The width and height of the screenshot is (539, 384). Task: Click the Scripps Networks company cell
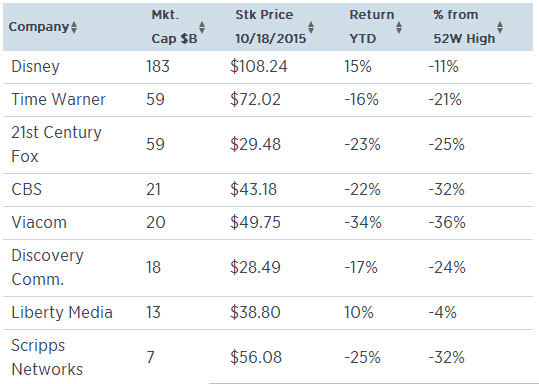(x=47, y=358)
